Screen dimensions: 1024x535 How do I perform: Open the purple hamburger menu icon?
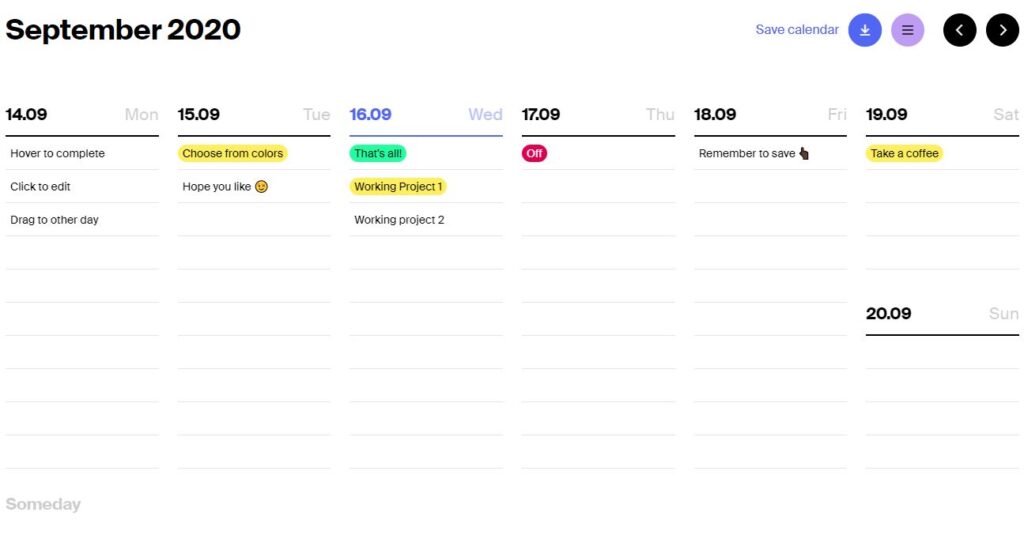point(907,30)
